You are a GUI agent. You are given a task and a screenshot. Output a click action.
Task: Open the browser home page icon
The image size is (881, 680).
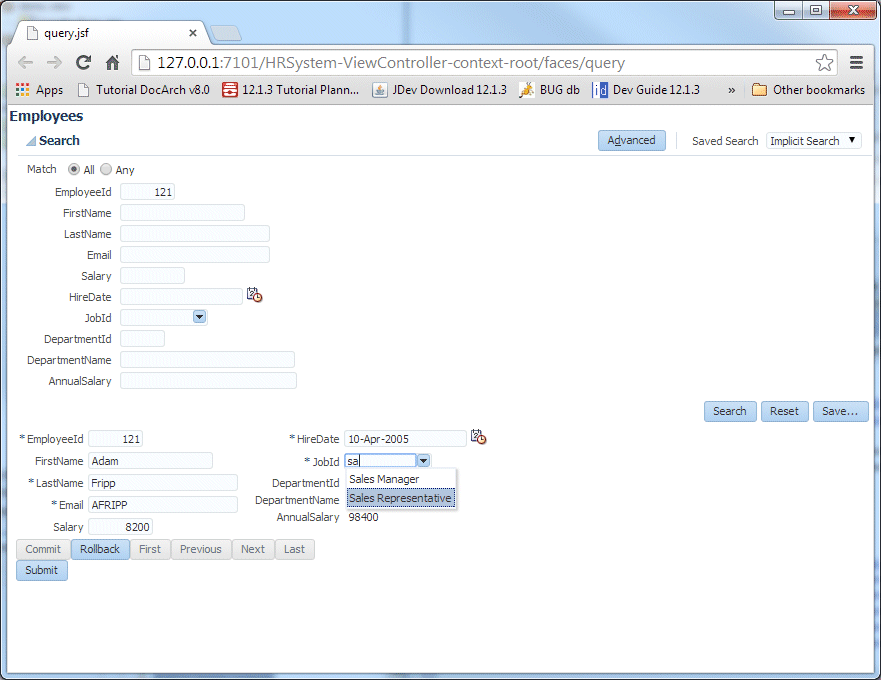(112, 62)
